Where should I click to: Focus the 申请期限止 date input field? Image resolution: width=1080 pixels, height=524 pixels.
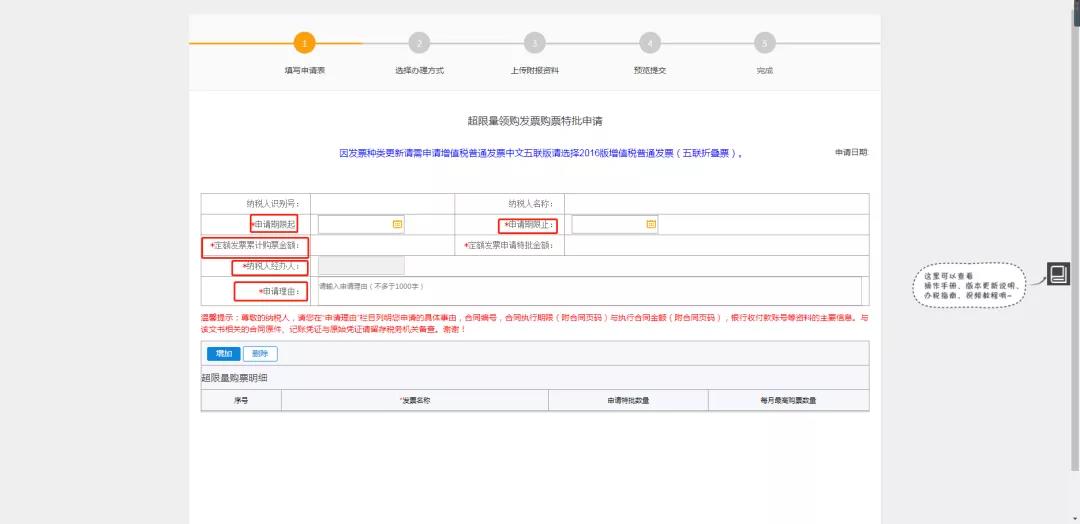[608, 225]
